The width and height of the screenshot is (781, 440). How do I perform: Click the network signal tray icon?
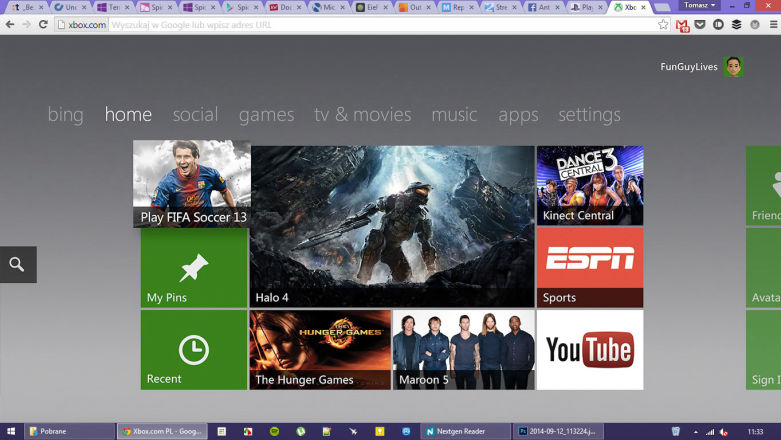(x=710, y=432)
